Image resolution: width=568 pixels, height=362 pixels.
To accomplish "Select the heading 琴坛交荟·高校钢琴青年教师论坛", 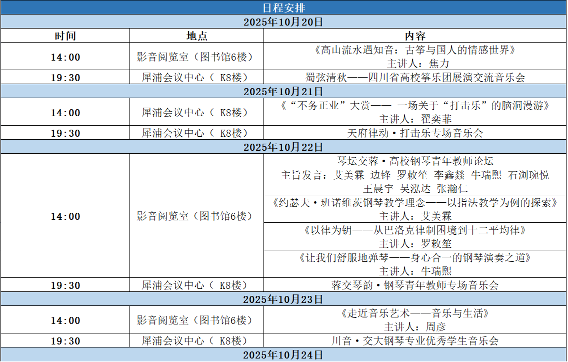I will point(415,161).
